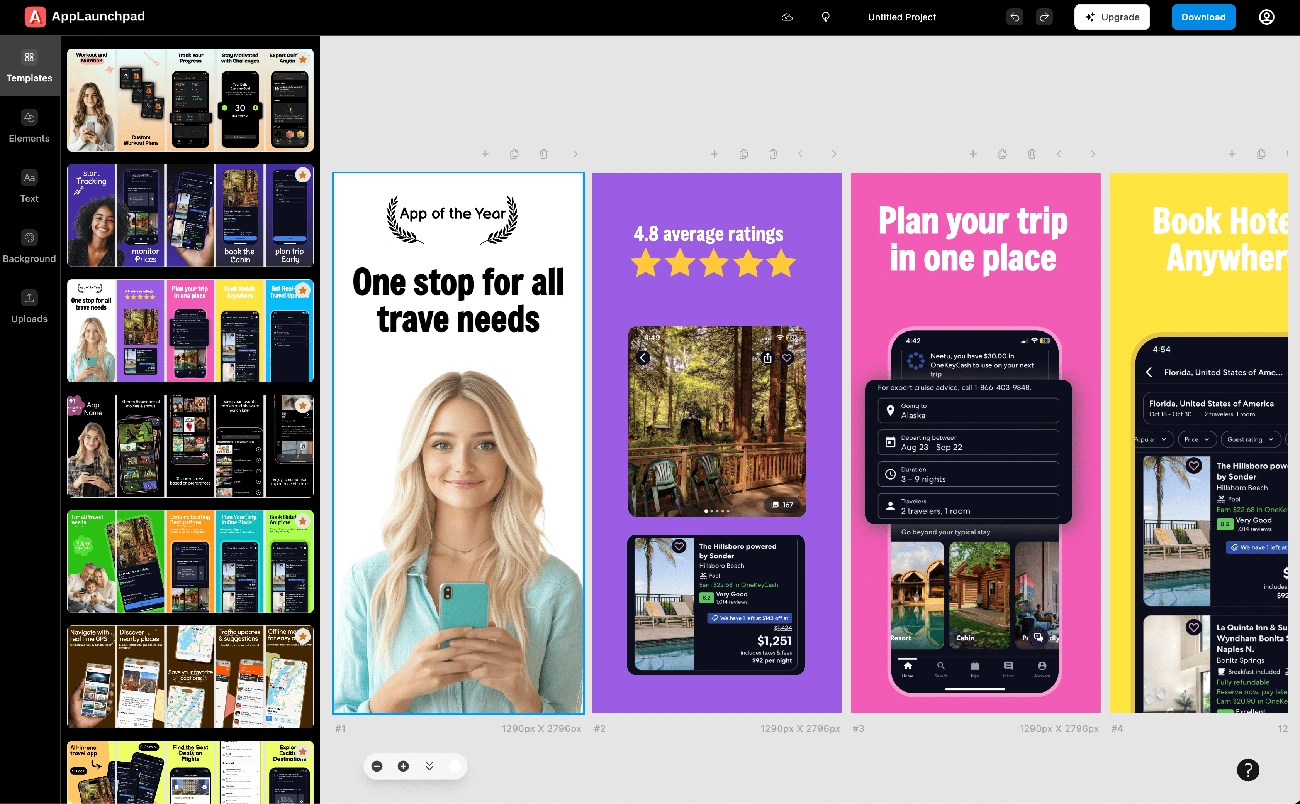Delete screenshot #3 using its trash icon

pyautogui.click(x=1031, y=154)
